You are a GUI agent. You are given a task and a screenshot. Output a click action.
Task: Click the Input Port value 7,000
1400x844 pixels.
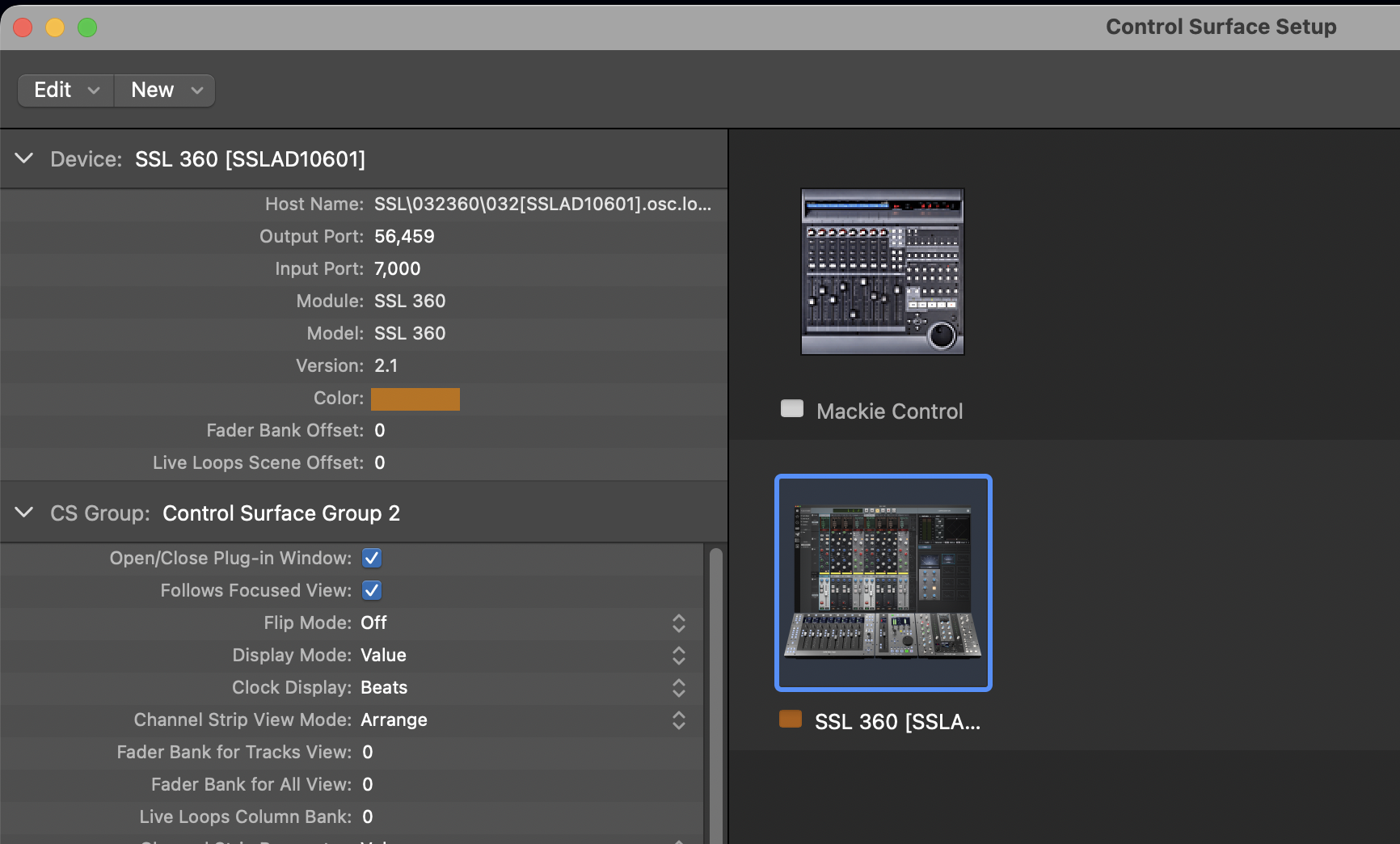coord(398,268)
